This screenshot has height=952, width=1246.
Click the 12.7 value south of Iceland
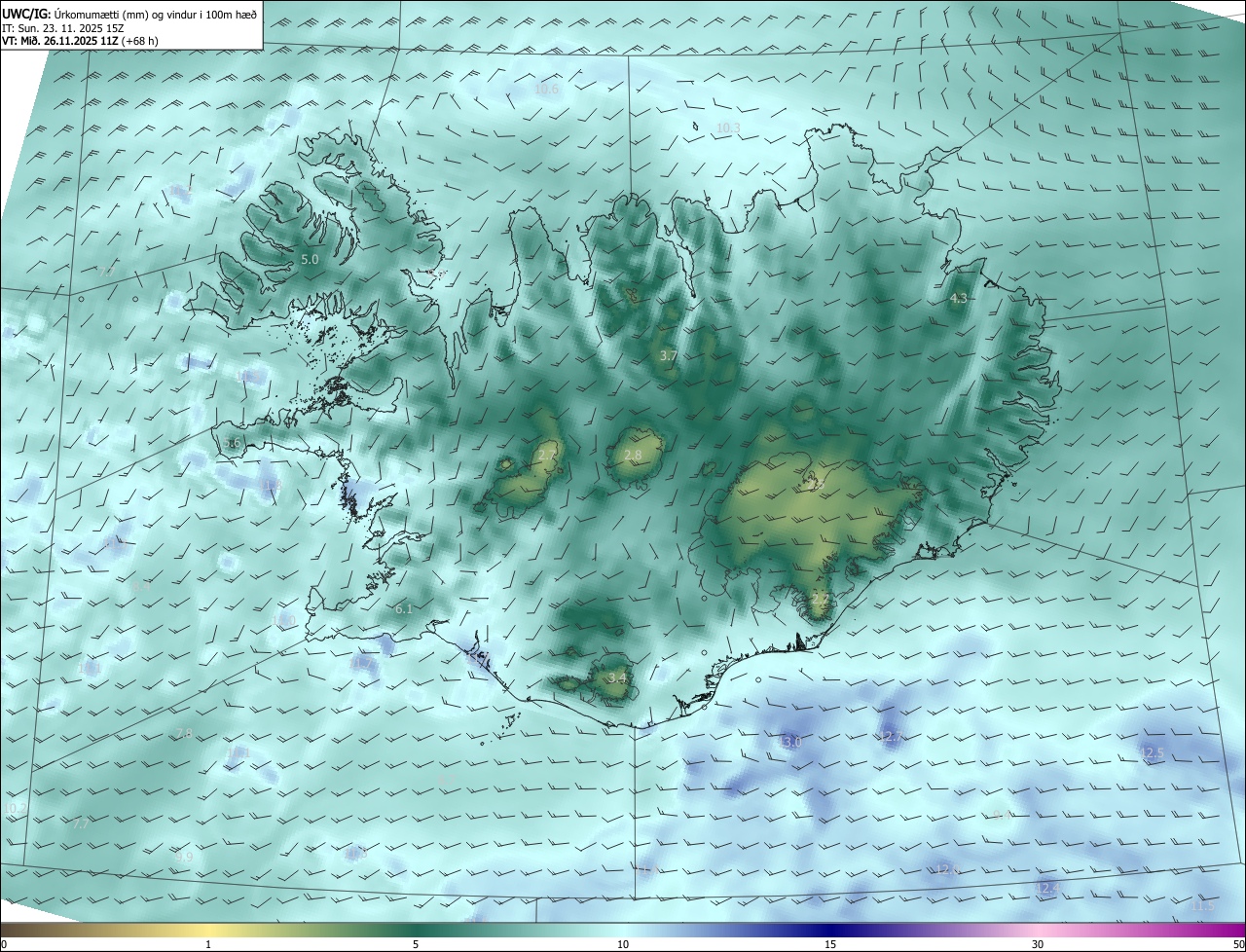(893, 737)
